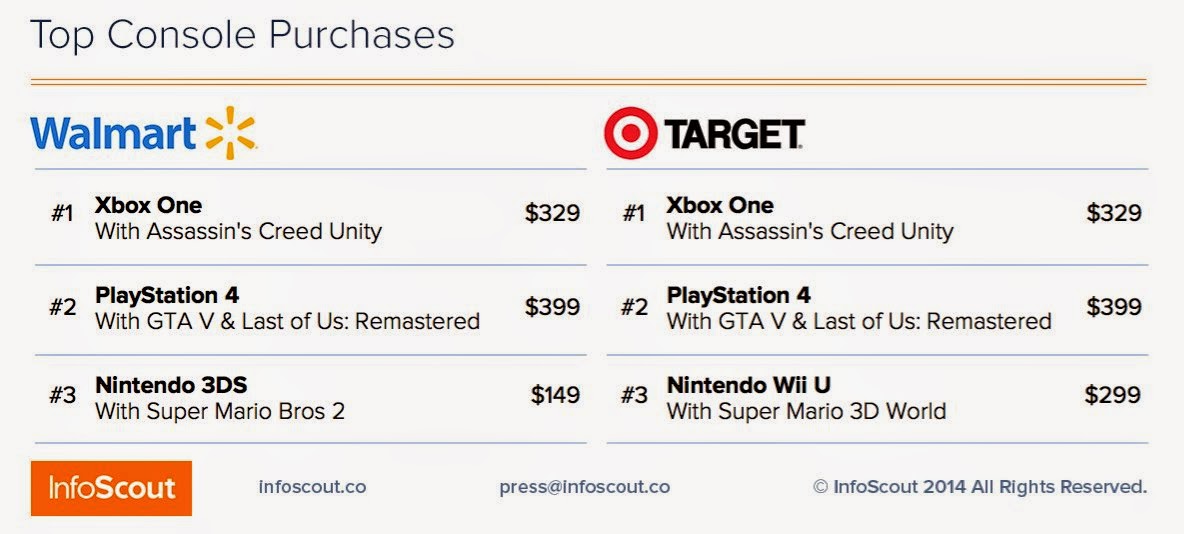
Task: Select Walmart's PlayStation 4 entry title
Action: 167,295
